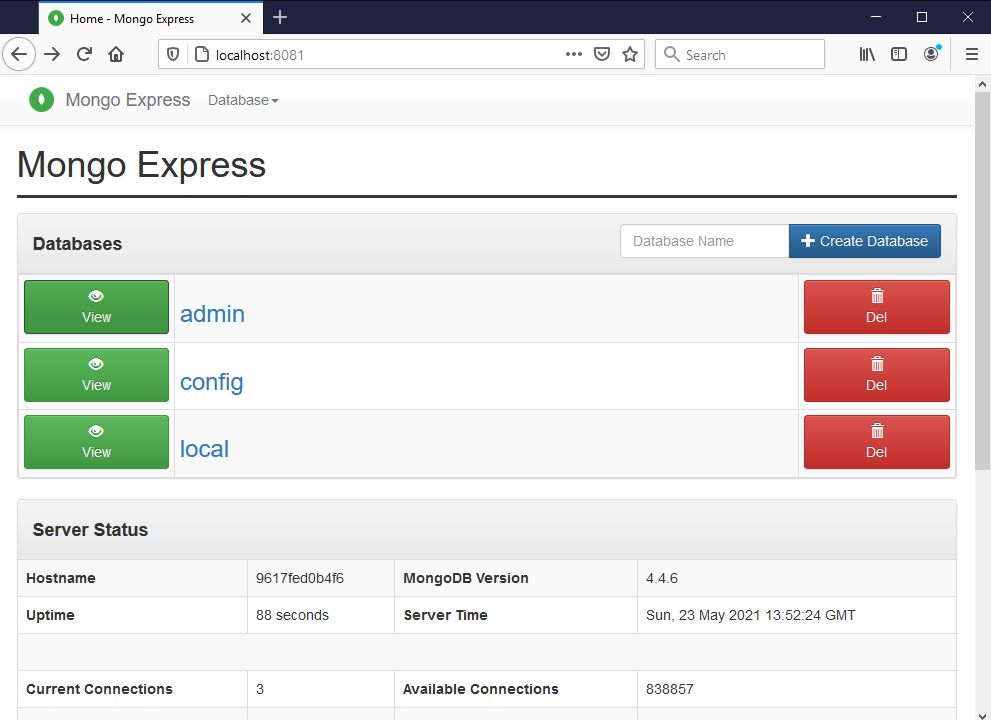Expand the Database dropdown in the navbar

click(243, 101)
